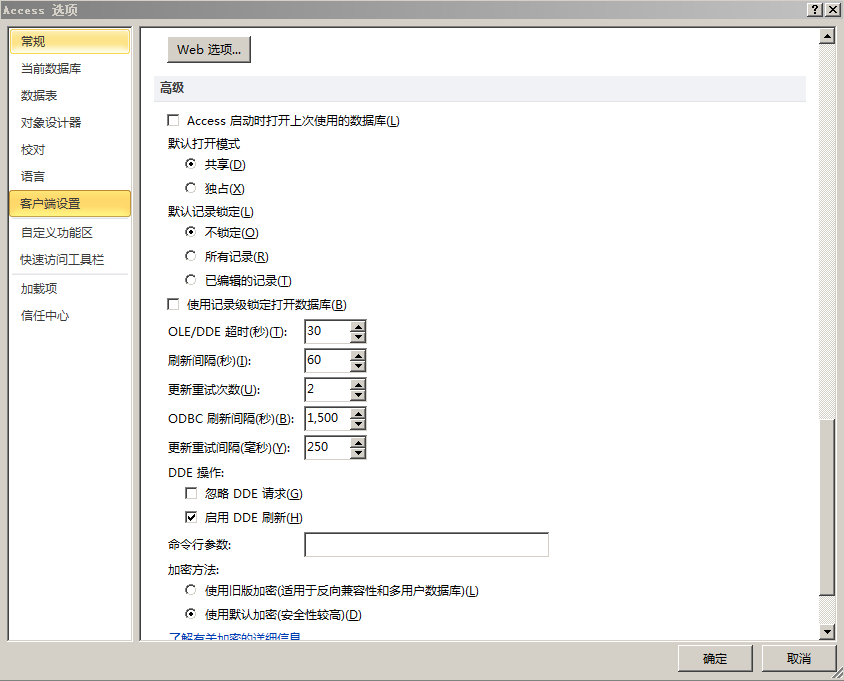Image resolution: width=844 pixels, height=681 pixels.
Task: Select 使用旧版加密 encryption method
Action: point(191,591)
